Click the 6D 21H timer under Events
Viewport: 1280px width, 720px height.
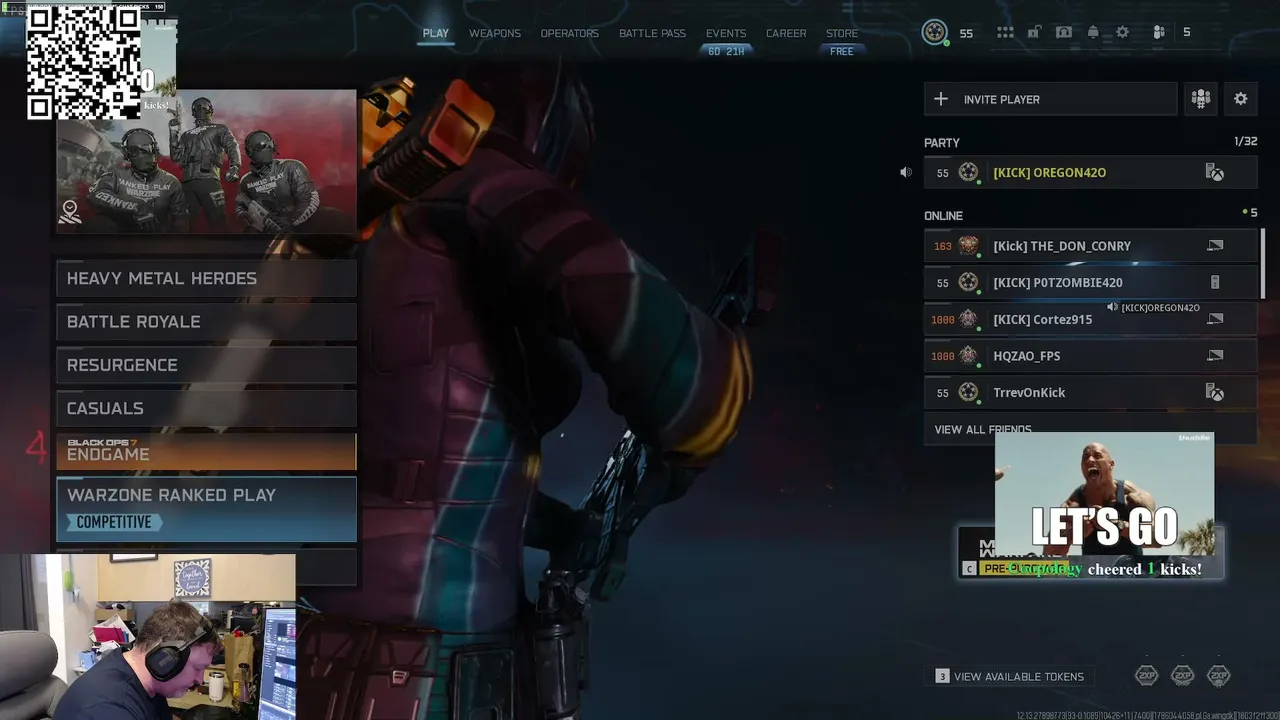[x=726, y=51]
